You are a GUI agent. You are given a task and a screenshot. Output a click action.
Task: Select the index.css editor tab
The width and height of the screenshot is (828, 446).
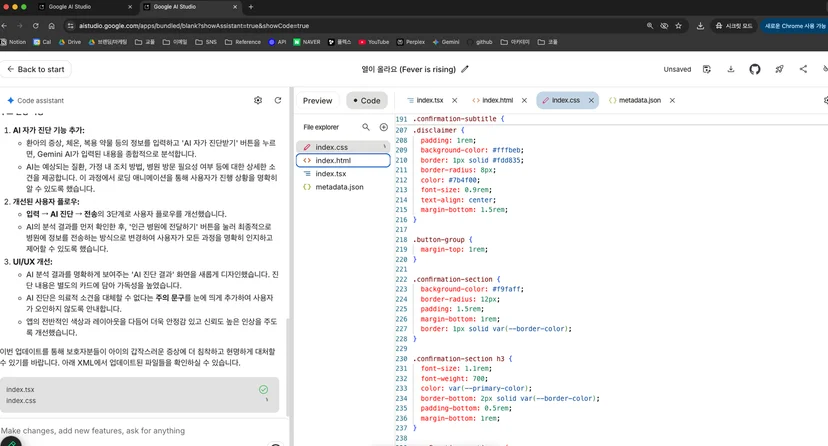pyautogui.click(x=565, y=100)
